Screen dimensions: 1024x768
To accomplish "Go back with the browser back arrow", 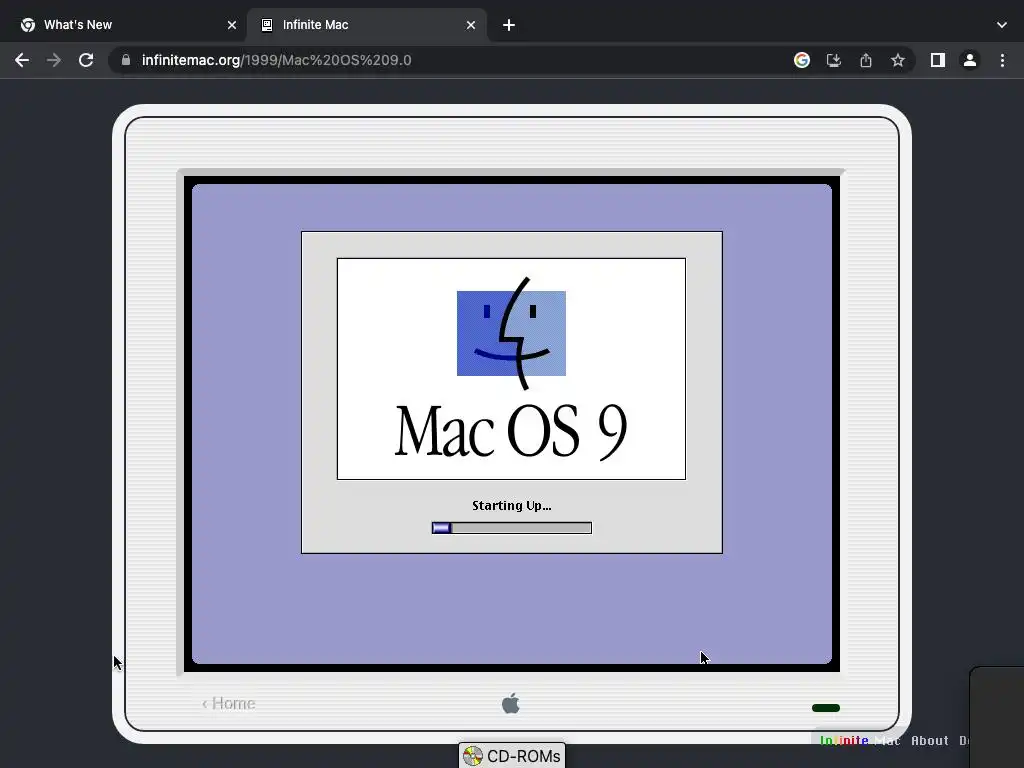I will (x=22, y=60).
